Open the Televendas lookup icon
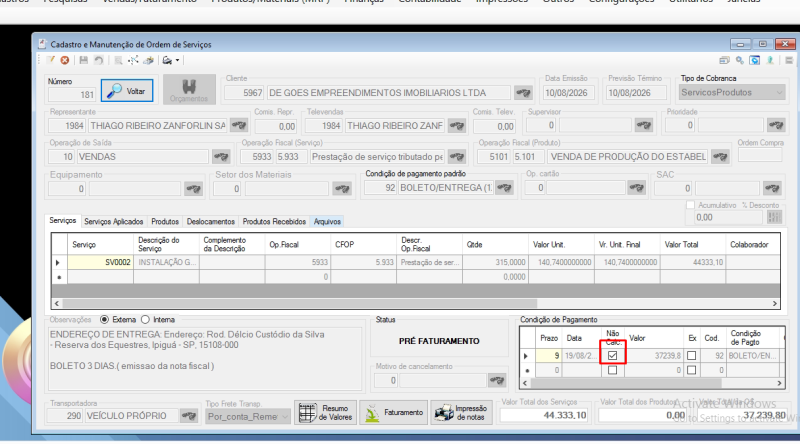This screenshot has height=444, width=800. click(457, 126)
